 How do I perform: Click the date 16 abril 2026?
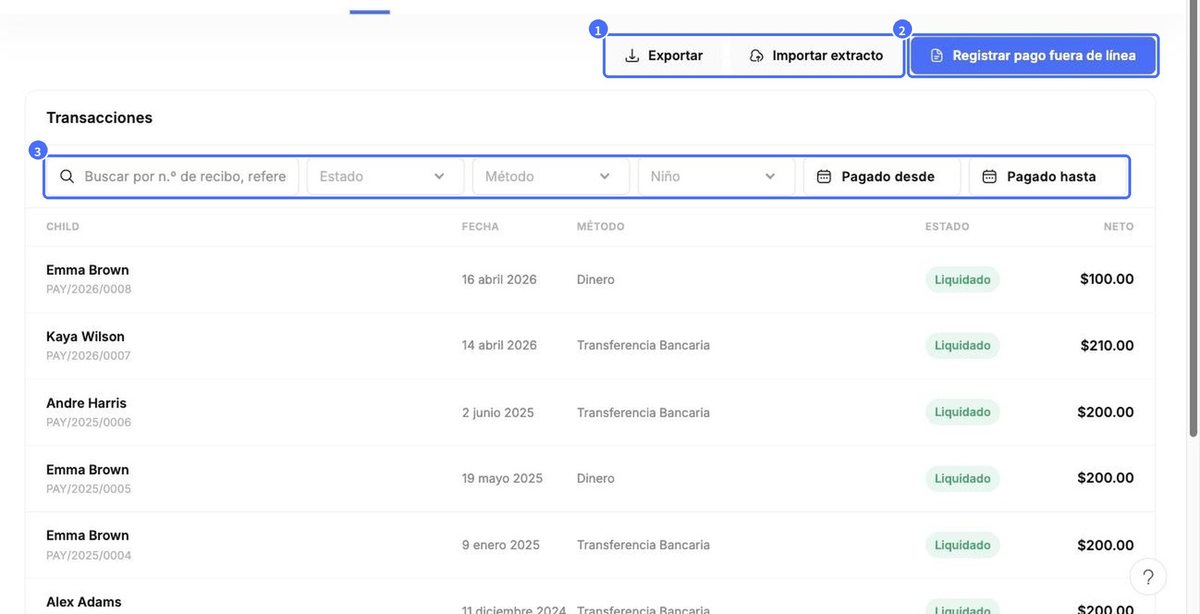pos(499,279)
